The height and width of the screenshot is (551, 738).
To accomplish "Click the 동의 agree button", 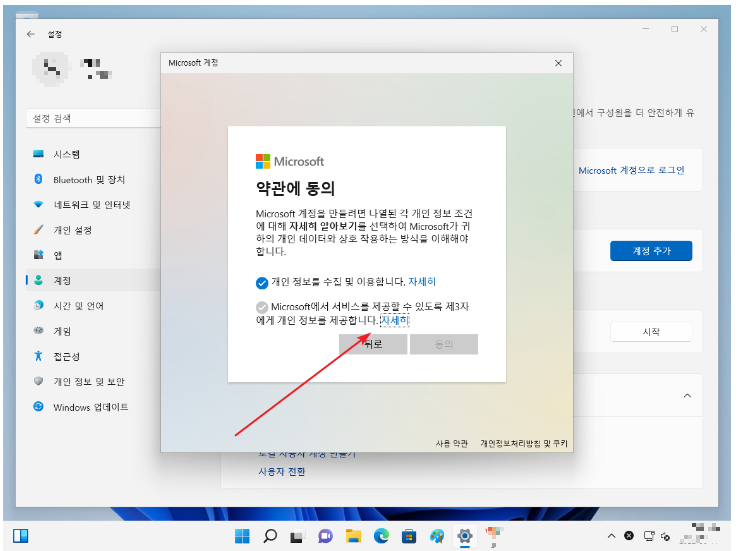I will (443, 344).
